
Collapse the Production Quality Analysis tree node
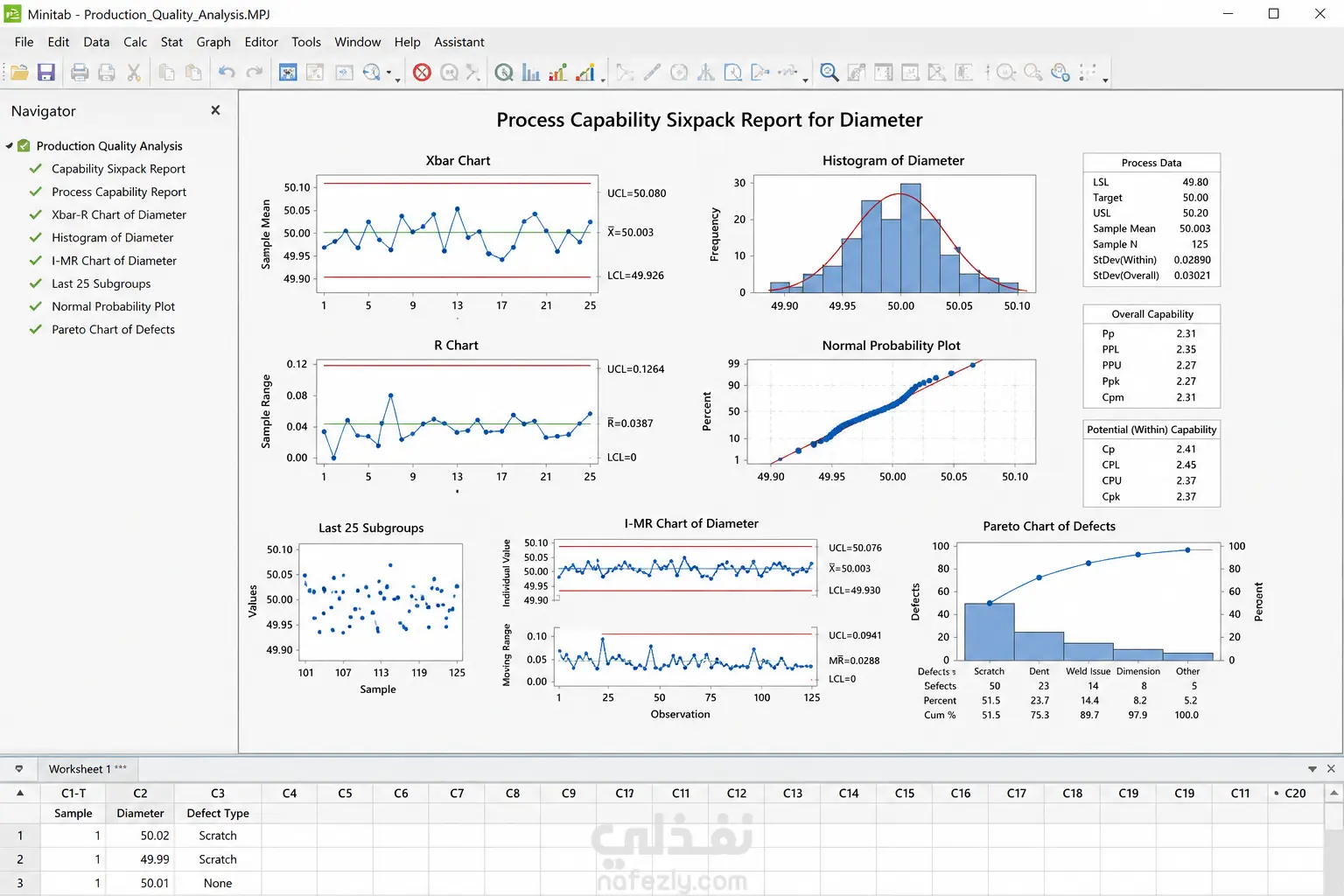click(x=10, y=146)
